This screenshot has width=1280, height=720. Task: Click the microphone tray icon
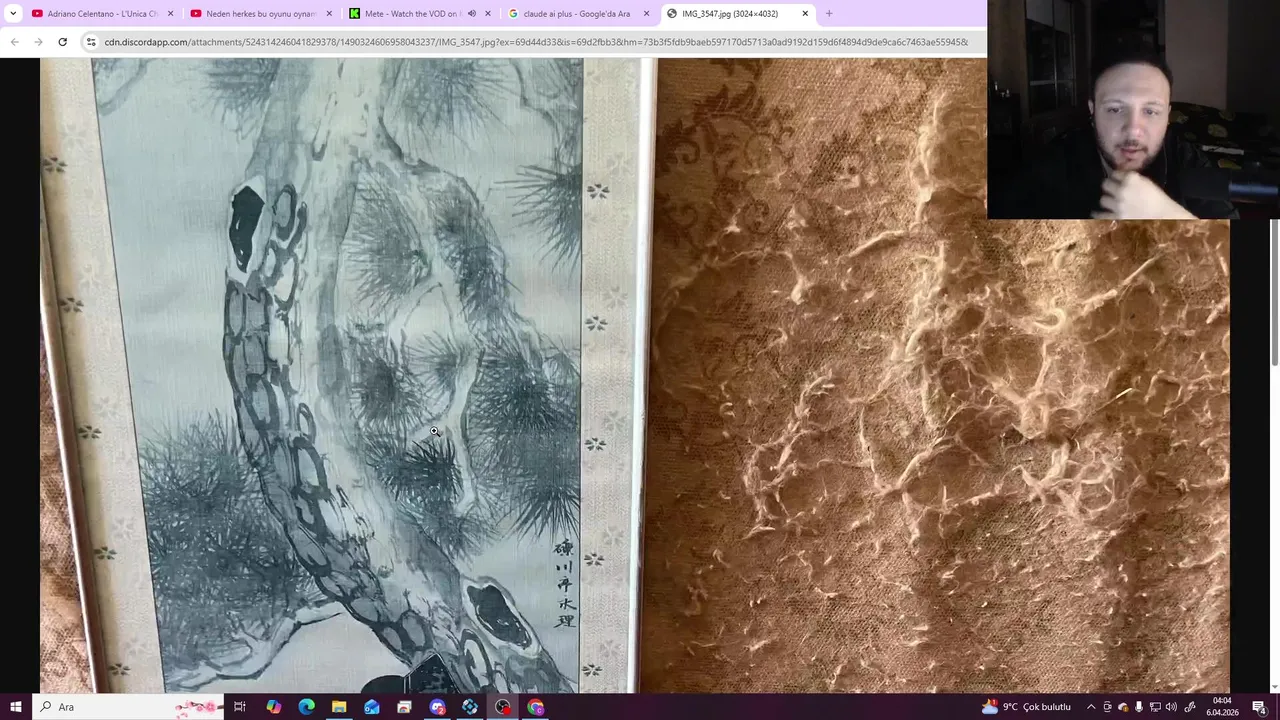[1139, 707]
